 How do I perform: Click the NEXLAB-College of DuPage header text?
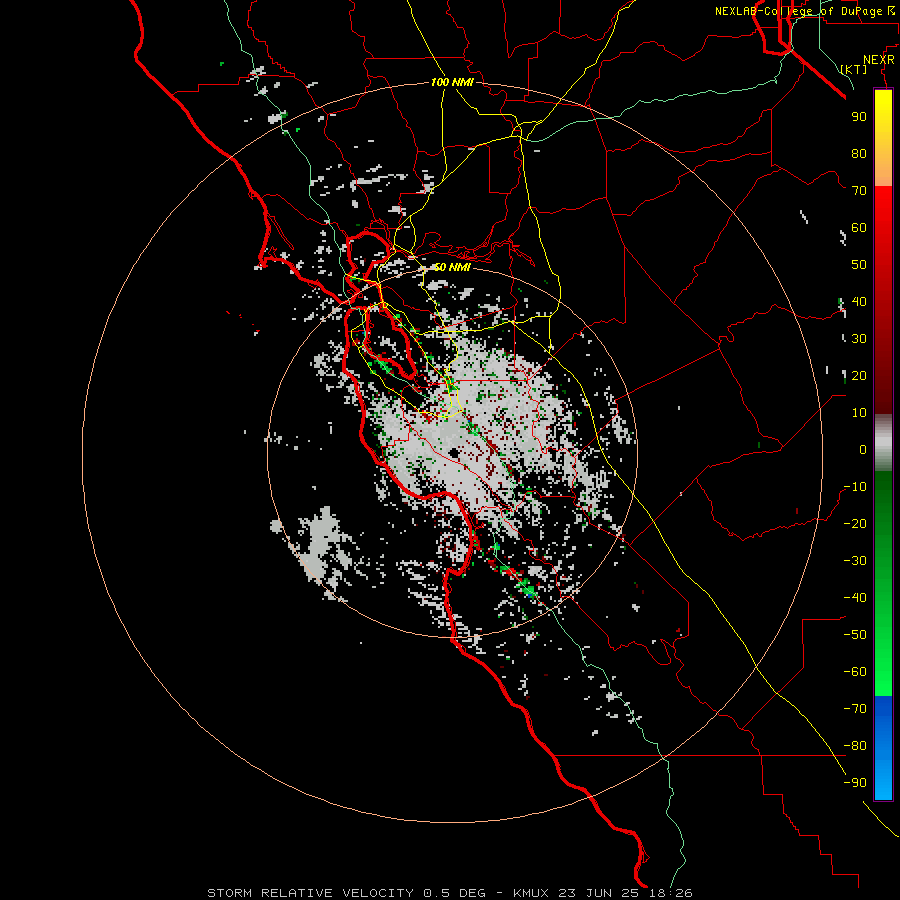coord(804,11)
